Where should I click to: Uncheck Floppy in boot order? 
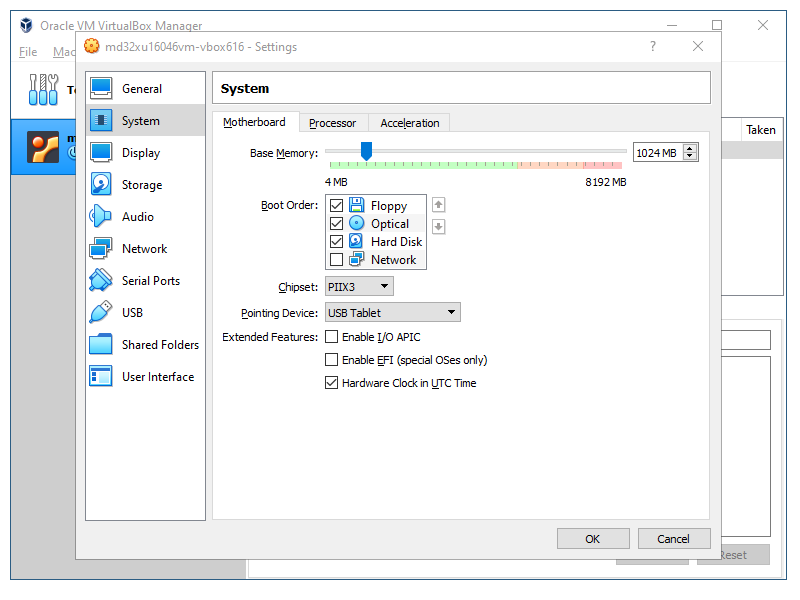click(336, 206)
